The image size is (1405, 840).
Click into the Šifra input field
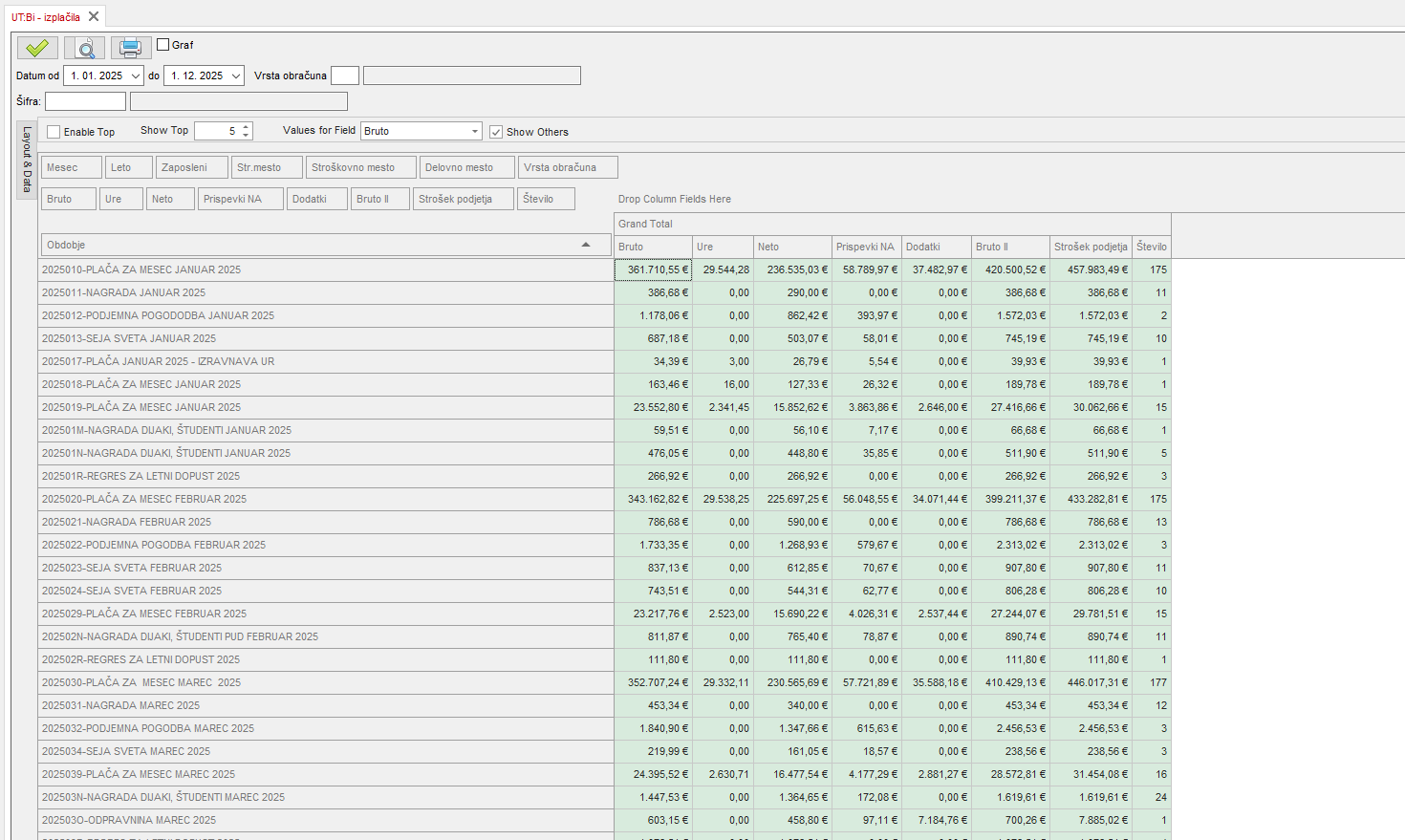click(x=85, y=101)
